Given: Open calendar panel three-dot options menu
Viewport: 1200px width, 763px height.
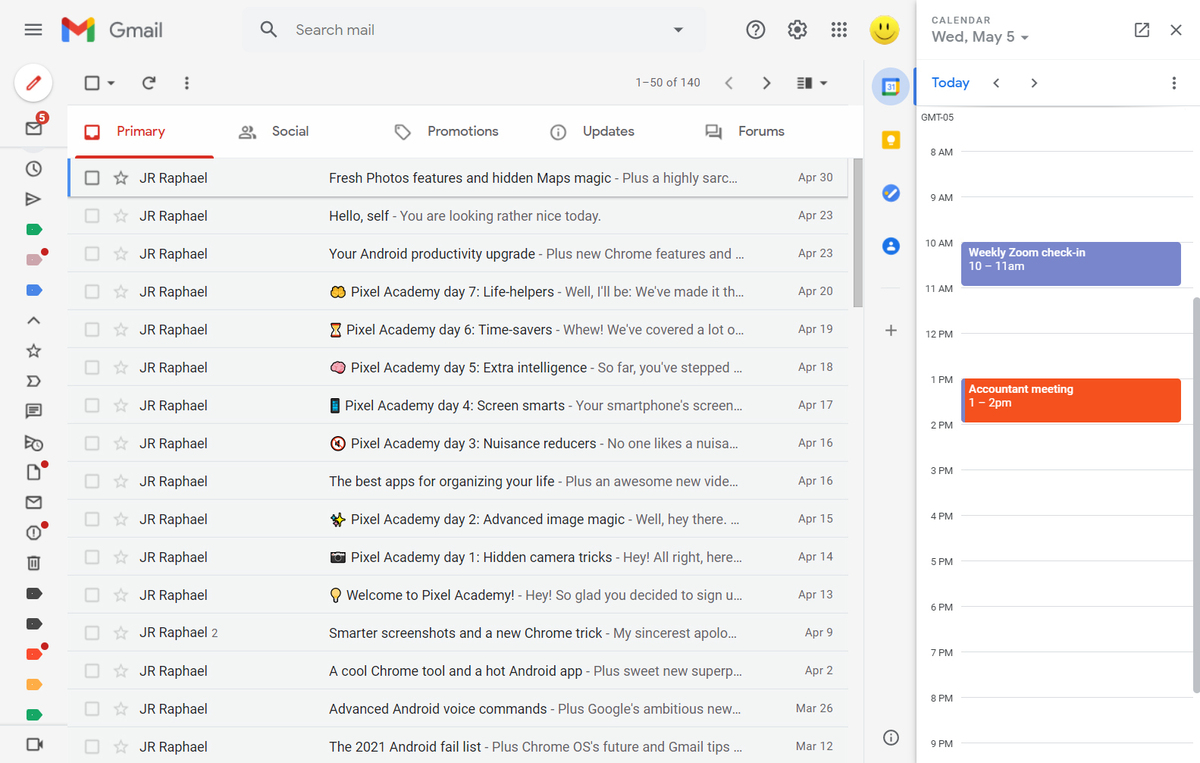Looking at the screenshot, I should pyautogui.click(x=1174, y=83).
